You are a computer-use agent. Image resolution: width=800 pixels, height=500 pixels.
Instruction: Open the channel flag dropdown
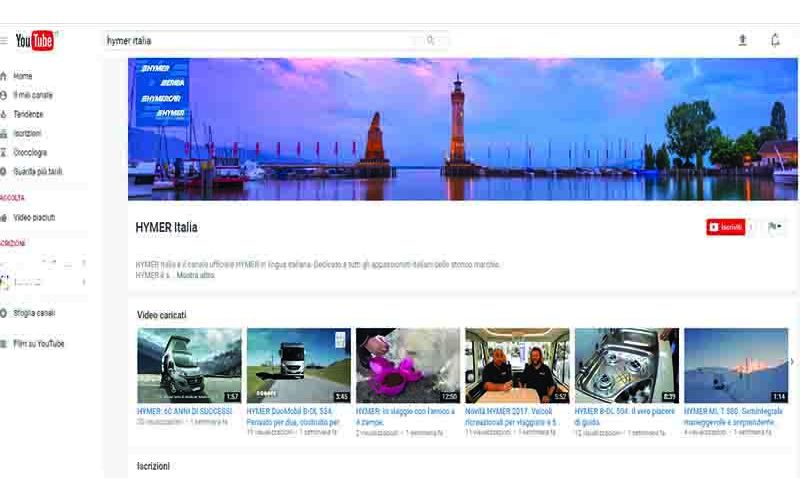click(x=775, y=228)
